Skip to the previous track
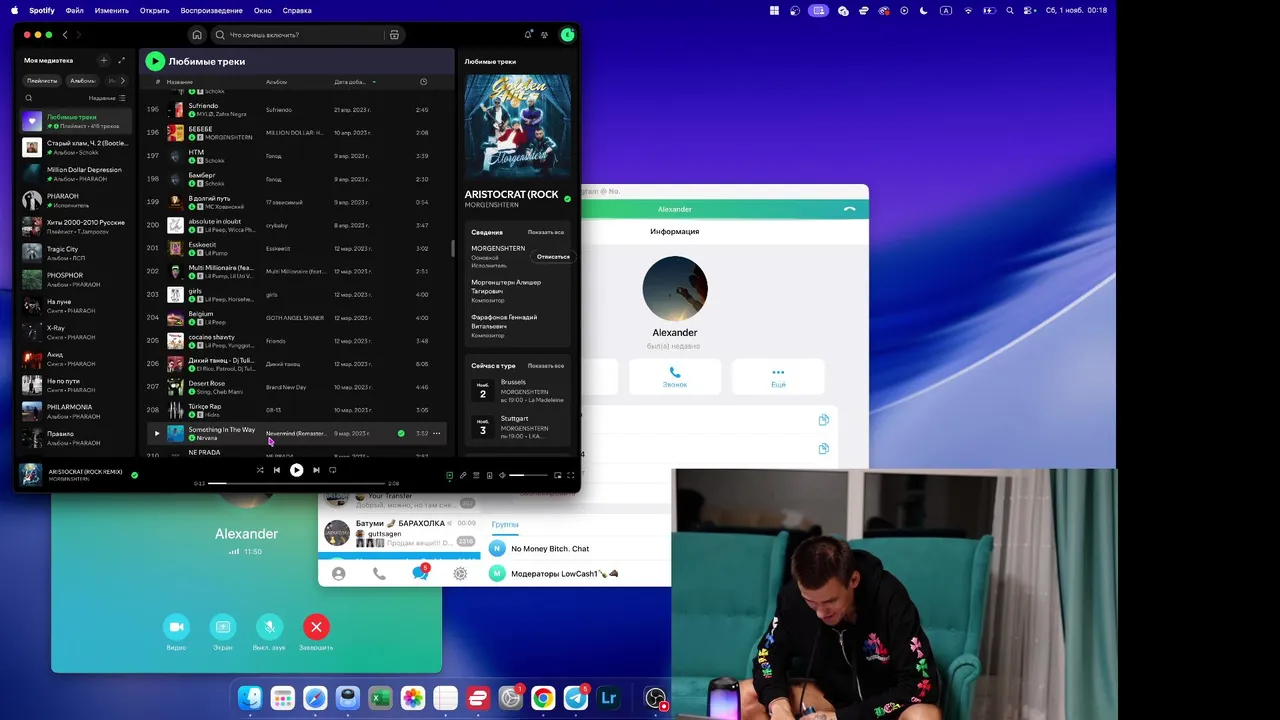 pyautogui.click(x=277, y=470)
